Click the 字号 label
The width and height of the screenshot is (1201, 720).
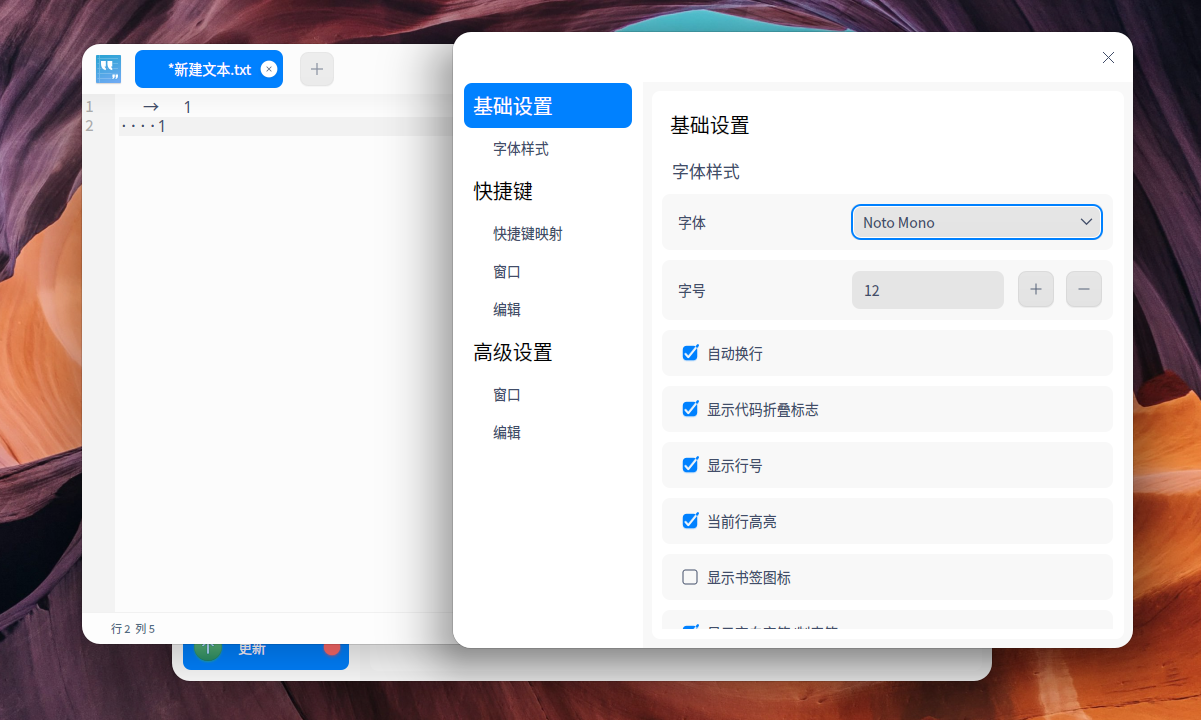click(692, 291)
